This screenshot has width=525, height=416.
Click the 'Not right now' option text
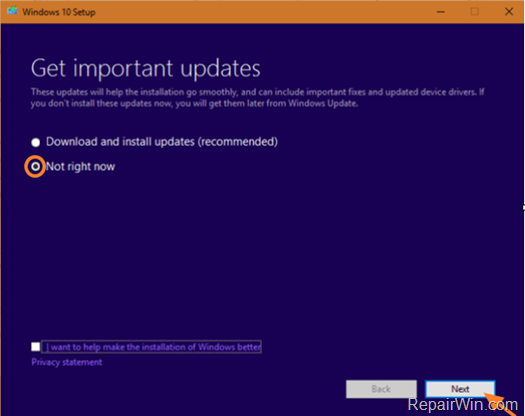pyautogui.click(x=80, y=166)
